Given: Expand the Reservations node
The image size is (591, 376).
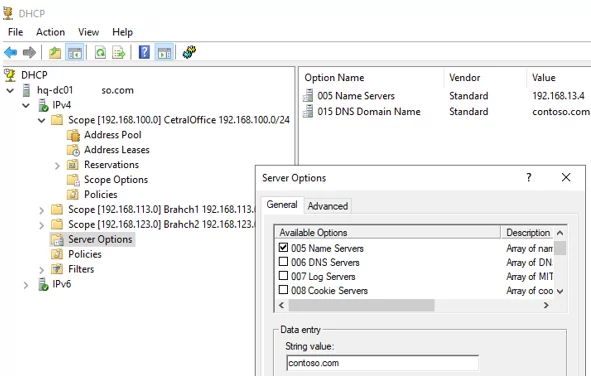Looking at the screenshot, I should coord(57,165).
